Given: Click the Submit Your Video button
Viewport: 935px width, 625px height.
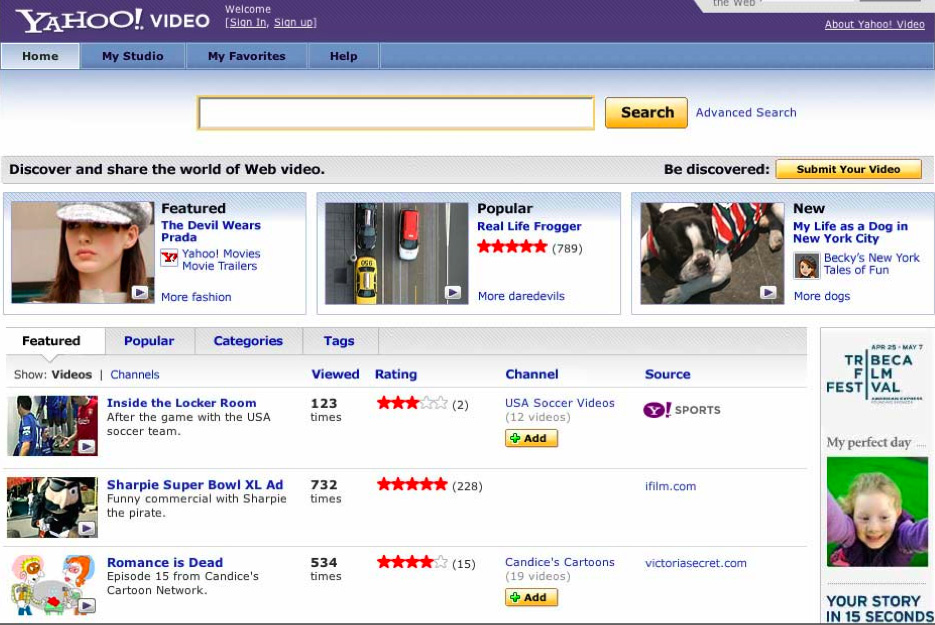Looking at the screenshot, I should pyautogui.click(x=849, y=169).
